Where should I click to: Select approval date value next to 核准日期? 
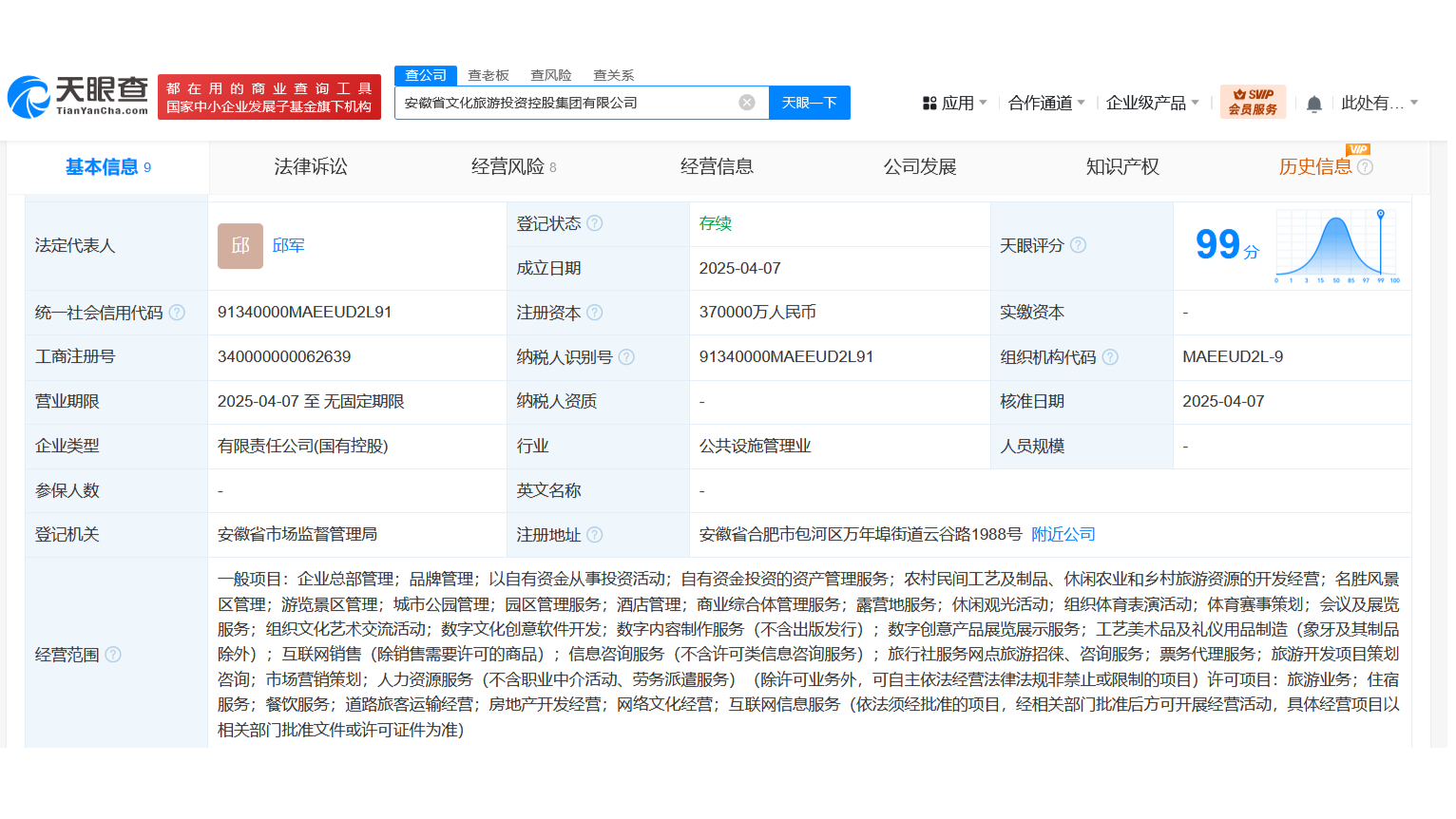point(1223,402)
